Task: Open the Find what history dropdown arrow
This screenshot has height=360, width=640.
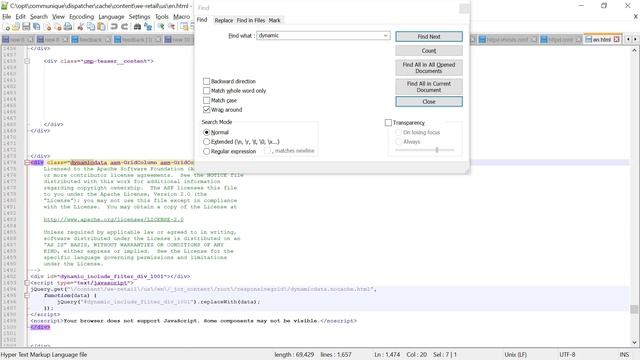Action: point(385,36)
